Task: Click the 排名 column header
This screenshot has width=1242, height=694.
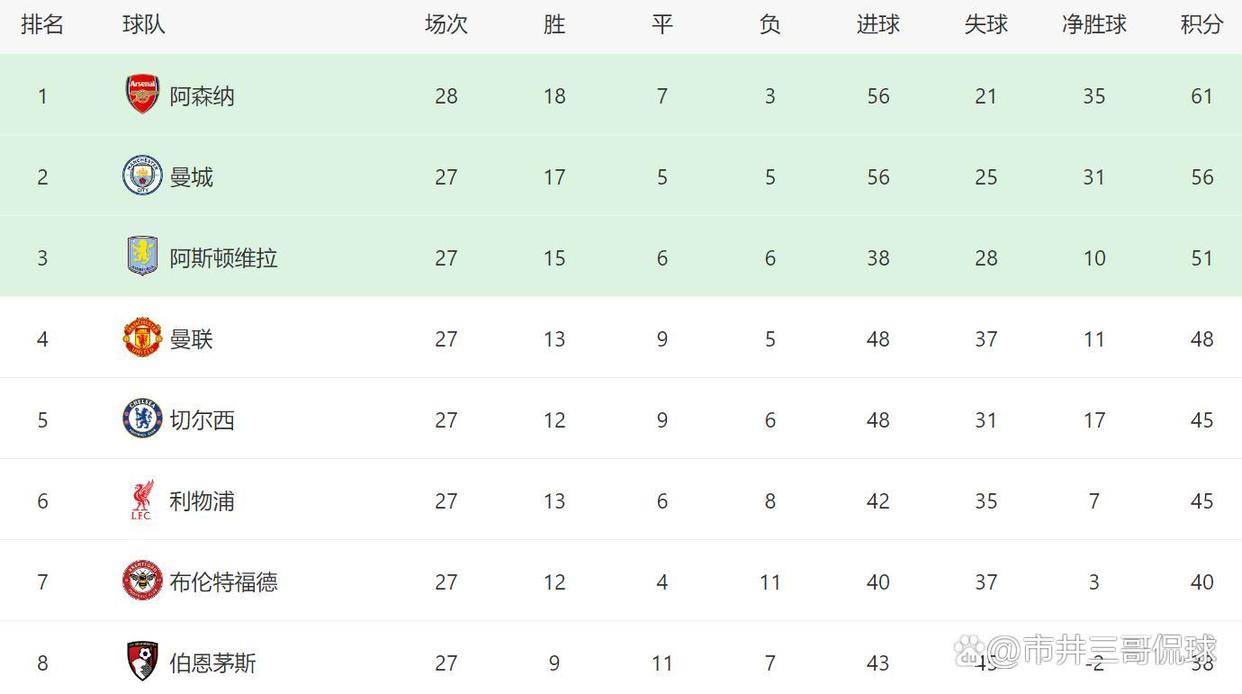Action: [x=42, y=25]
